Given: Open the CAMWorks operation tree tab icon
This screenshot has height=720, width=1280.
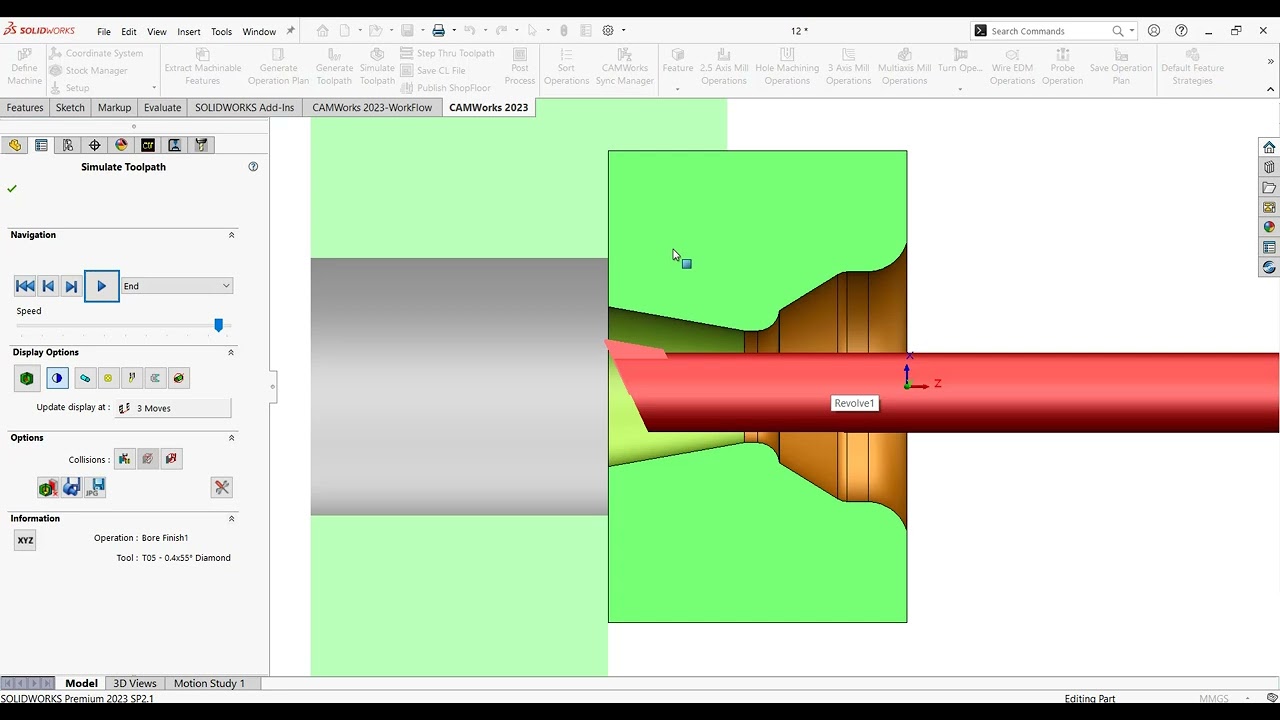Looking at the screenshot, I should [174, 145].
